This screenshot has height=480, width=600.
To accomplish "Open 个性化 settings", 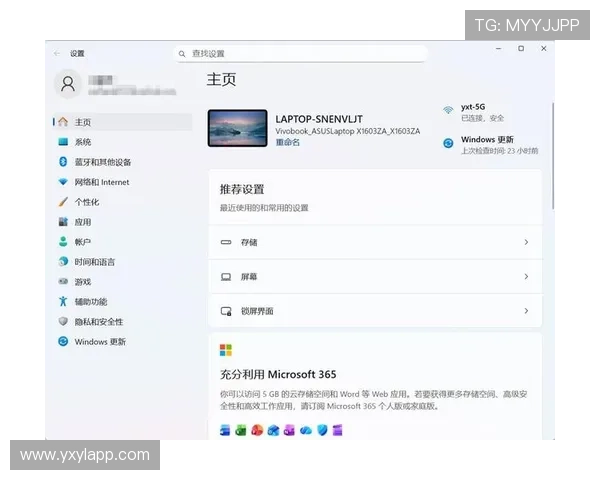I will (x=122, y=202).
